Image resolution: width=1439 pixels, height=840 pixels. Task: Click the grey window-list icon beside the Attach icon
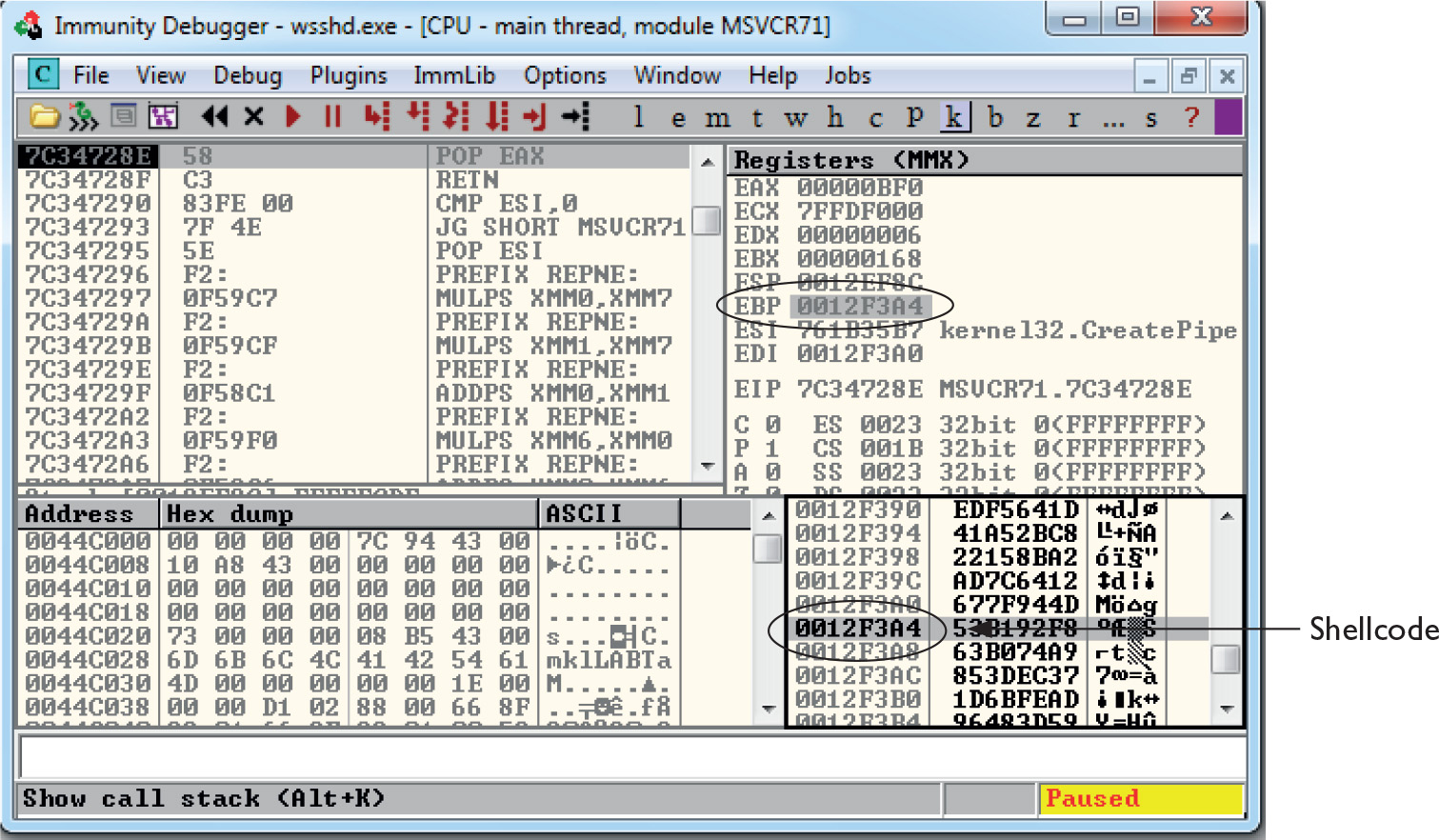click(x=123, y=116)
